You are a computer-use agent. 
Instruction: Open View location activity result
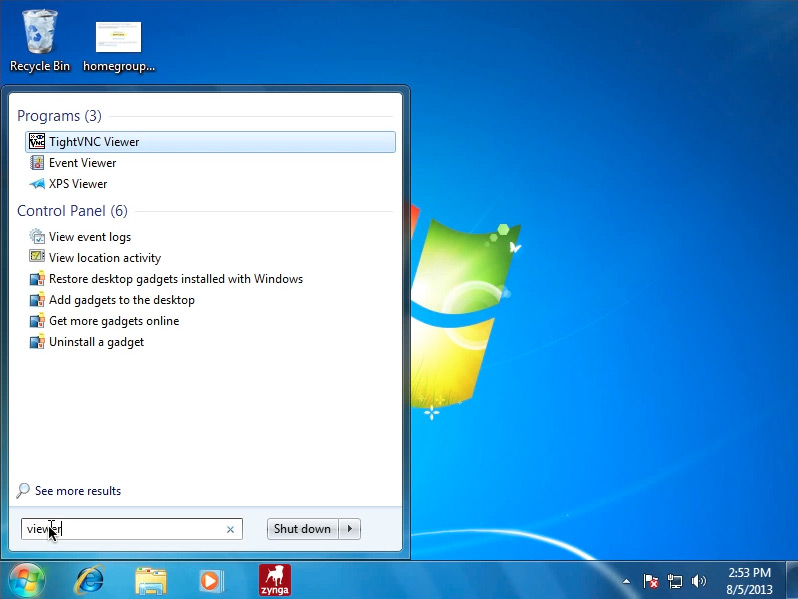coord(105,258)
